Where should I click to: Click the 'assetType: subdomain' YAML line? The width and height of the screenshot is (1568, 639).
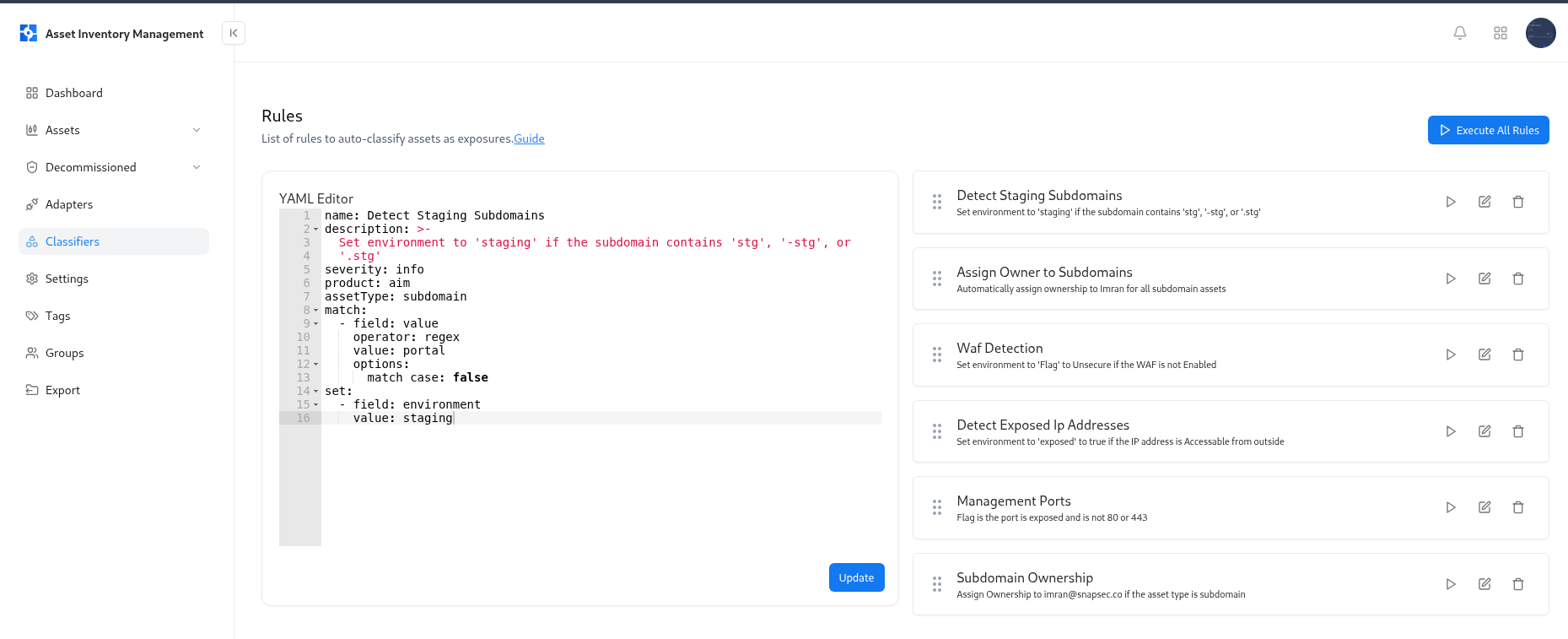396,297
